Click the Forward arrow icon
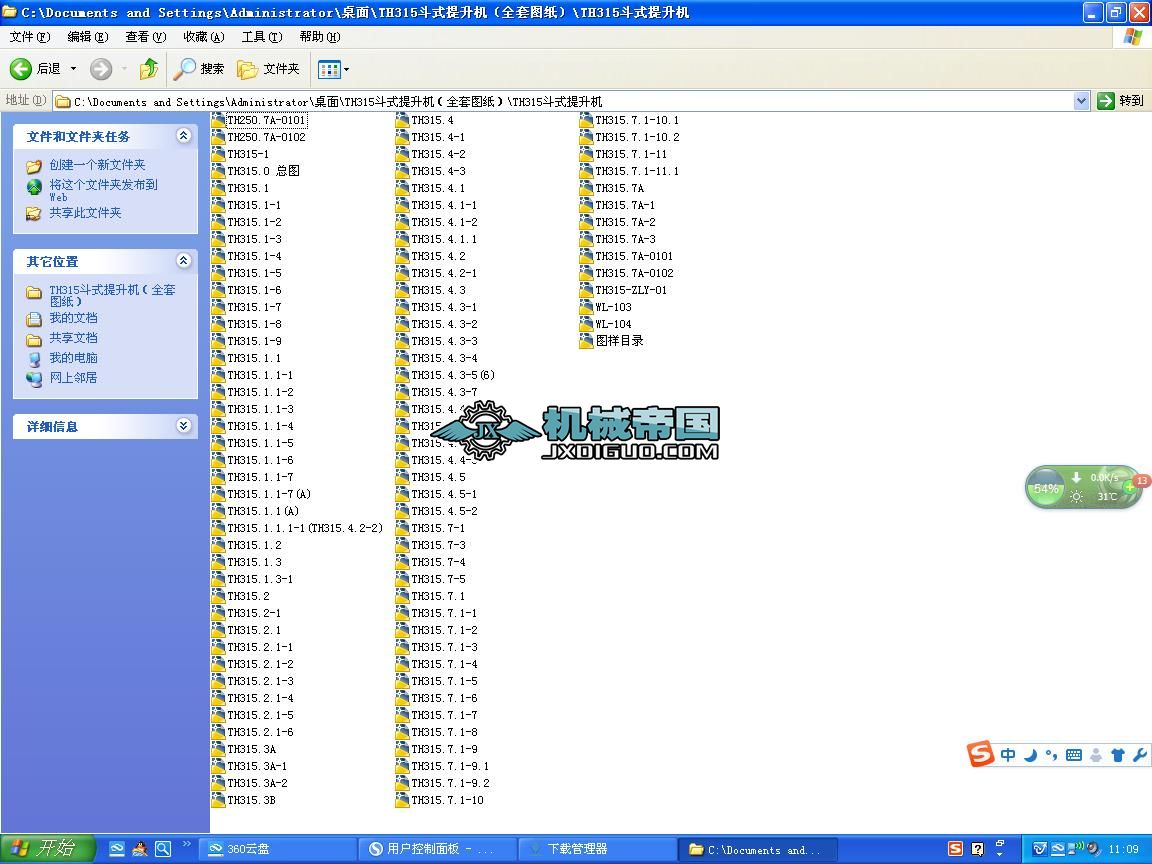This screenshot has height=864, width=1152. (101, 69)
